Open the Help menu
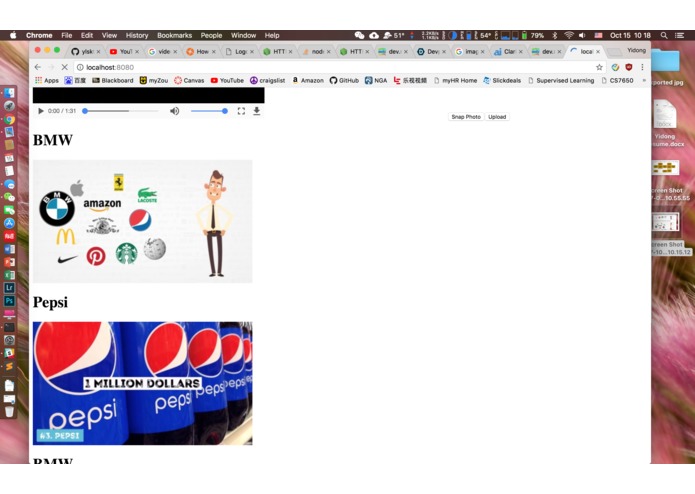Screen dimensions: 695x494 [x=272, y=35]
